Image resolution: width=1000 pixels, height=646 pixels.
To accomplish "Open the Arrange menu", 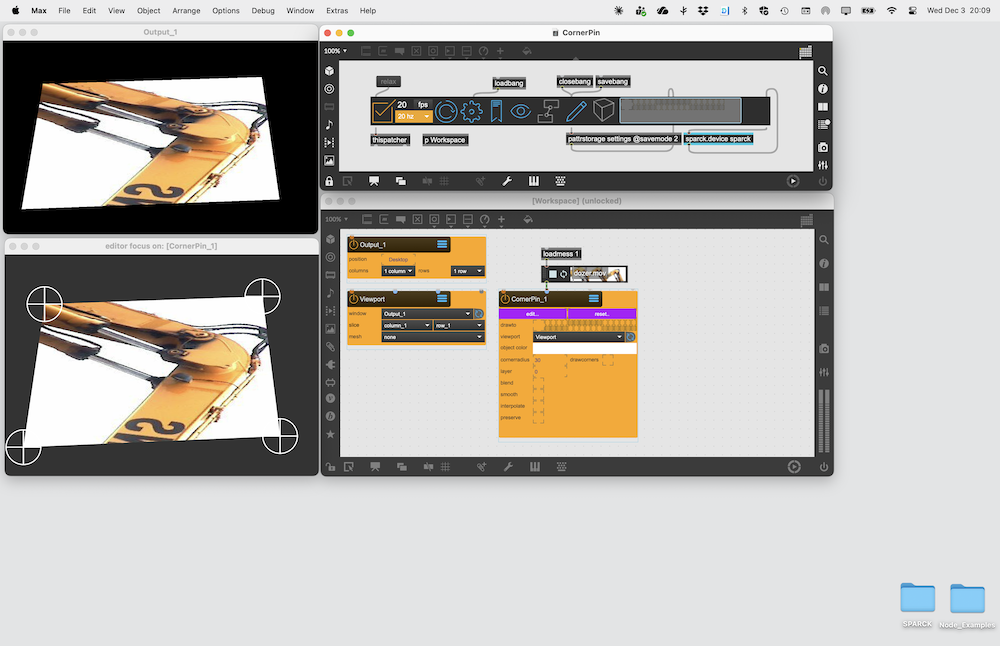I will pyautogui.click(x=186, y=10).
